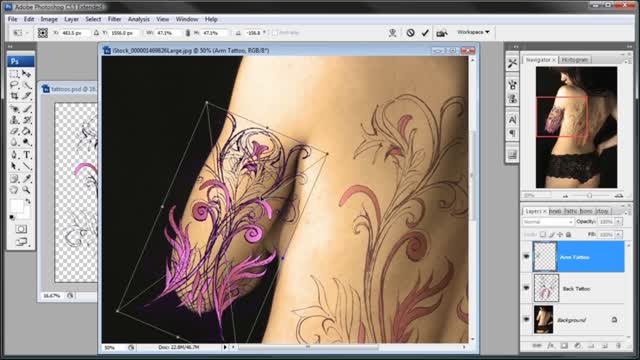Cancel the transform in options bar
Screen dimensions: 640x360
tap(411, 33)
